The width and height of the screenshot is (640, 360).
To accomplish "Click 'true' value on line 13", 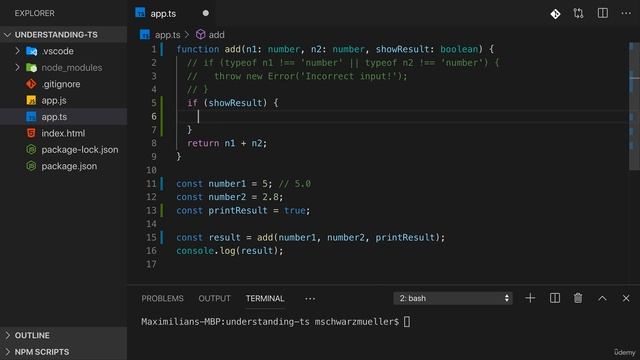I will 295,211.
